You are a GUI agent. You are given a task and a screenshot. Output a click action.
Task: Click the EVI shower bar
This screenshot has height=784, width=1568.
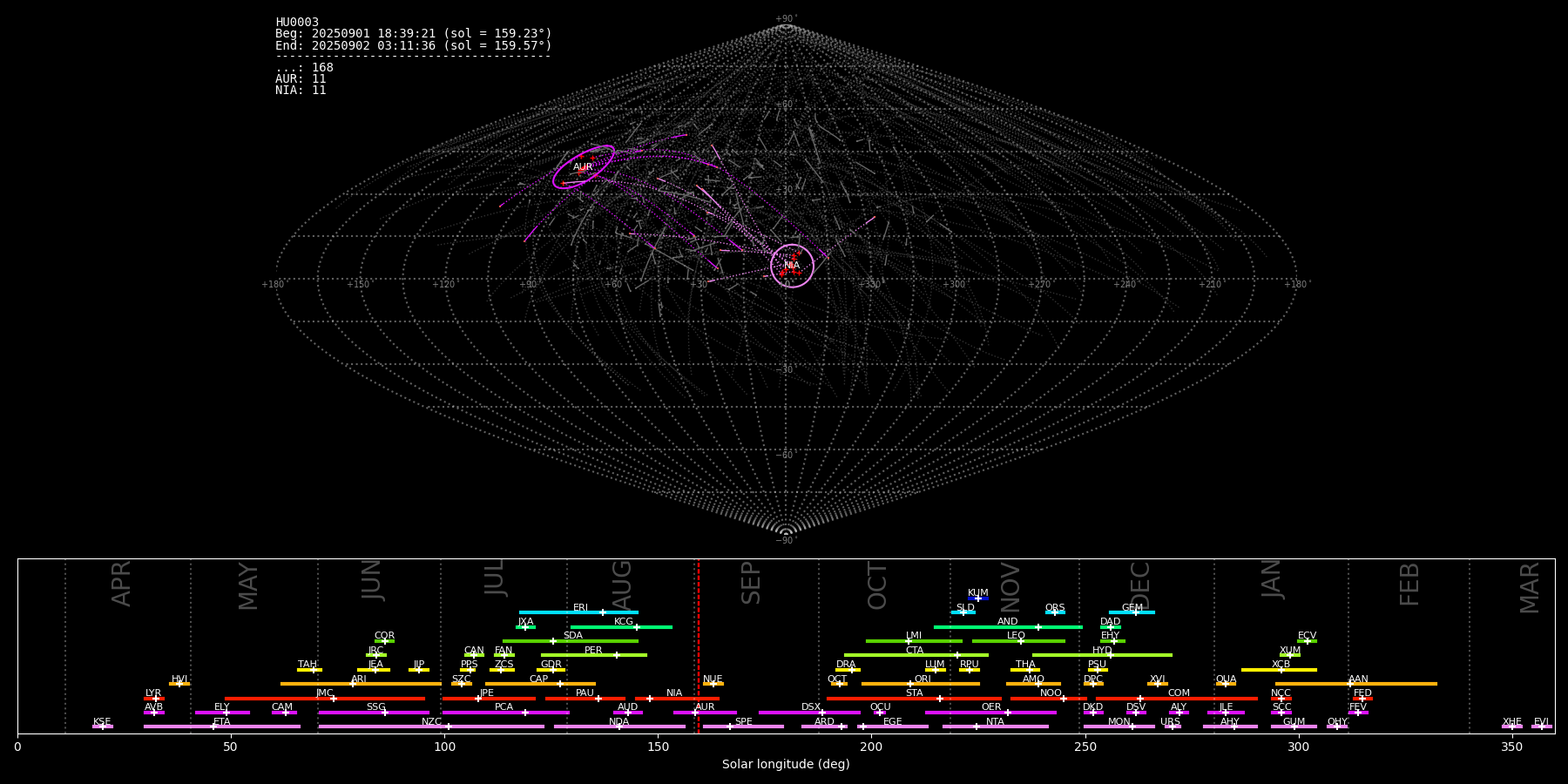1541,727
